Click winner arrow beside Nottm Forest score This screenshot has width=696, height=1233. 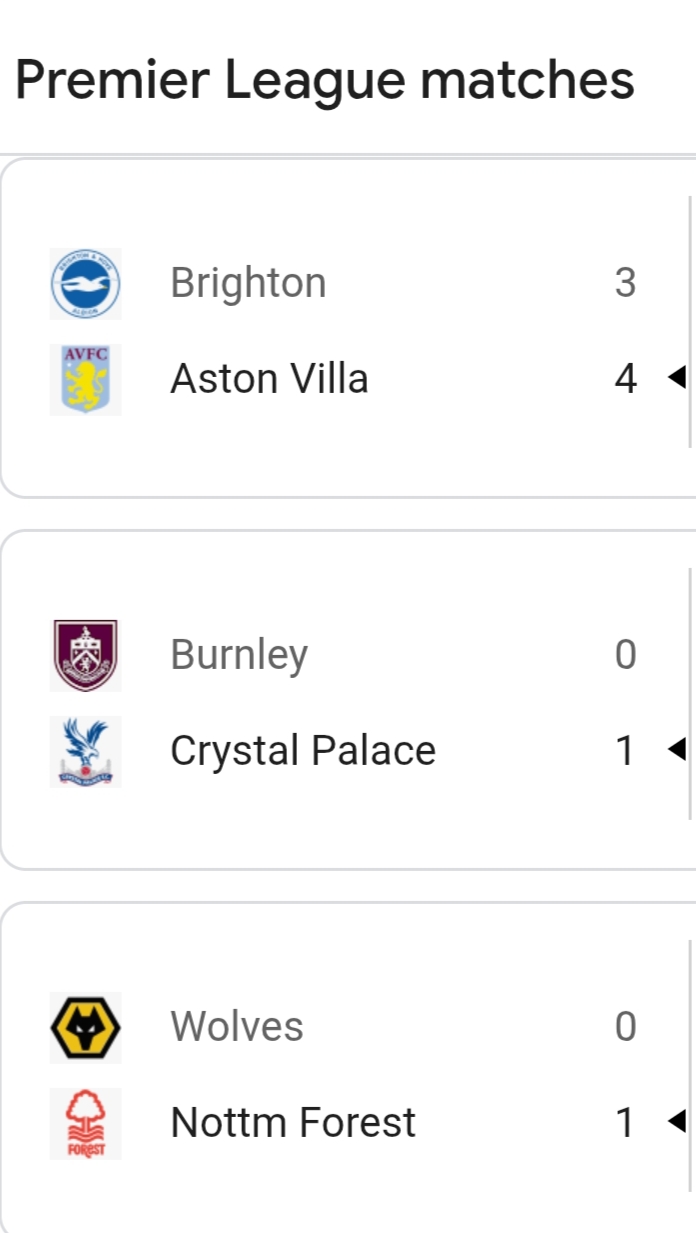[x=676, y=1121]
